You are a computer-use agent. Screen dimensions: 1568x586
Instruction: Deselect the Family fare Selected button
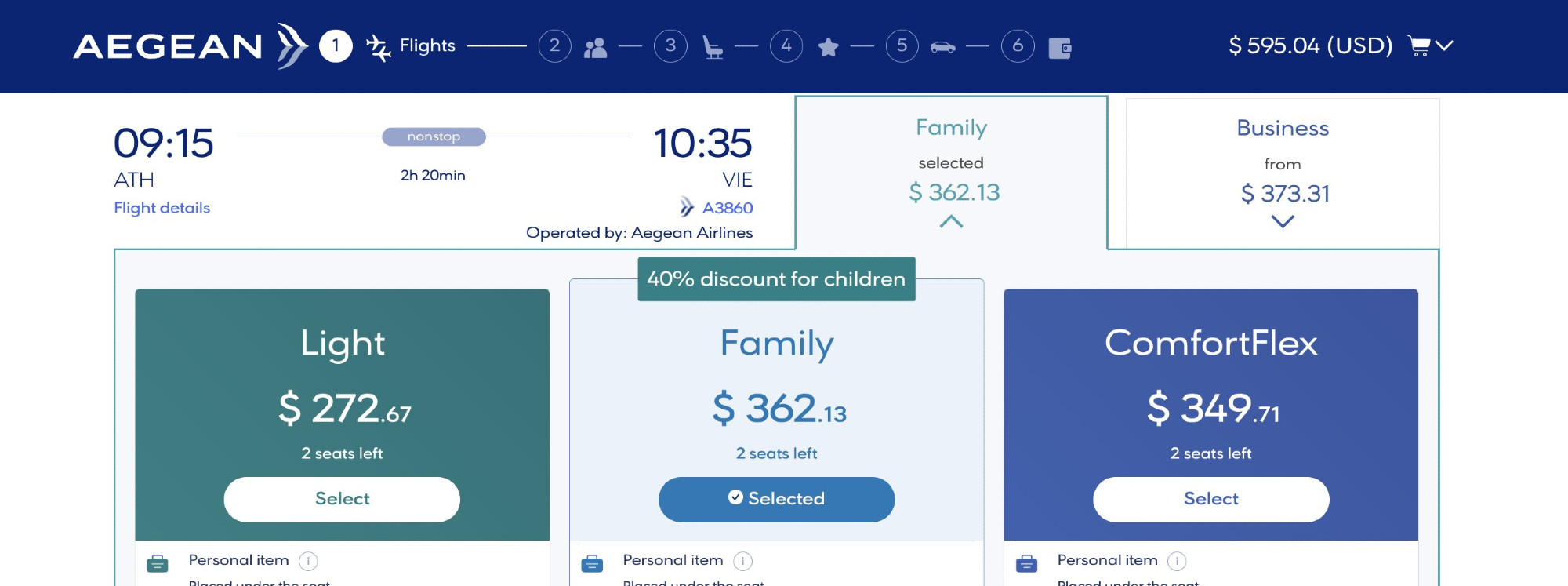776,498
